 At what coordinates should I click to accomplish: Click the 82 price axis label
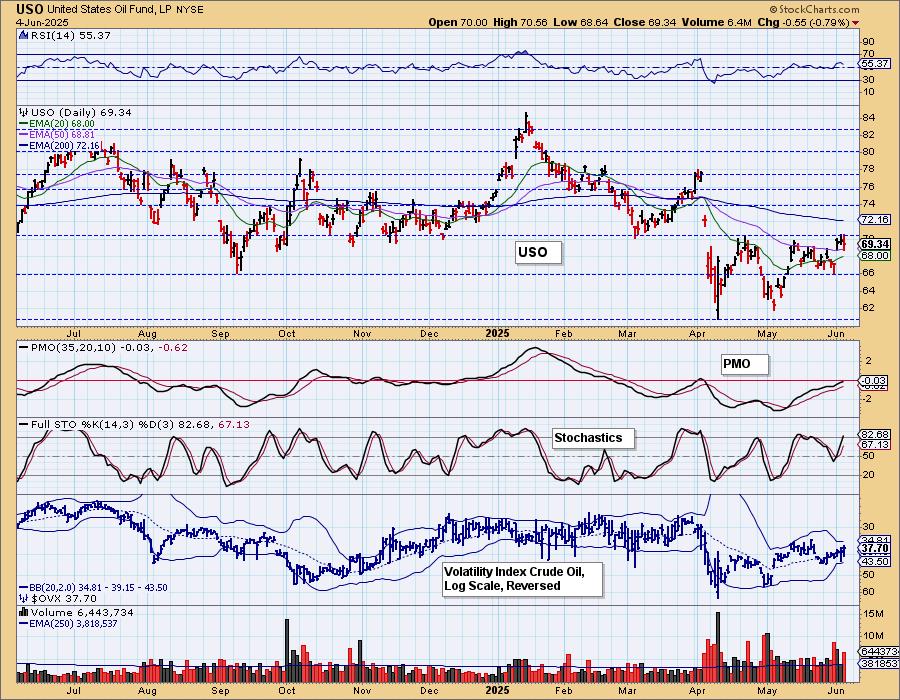pyautogui.click(x=868, y=134)
